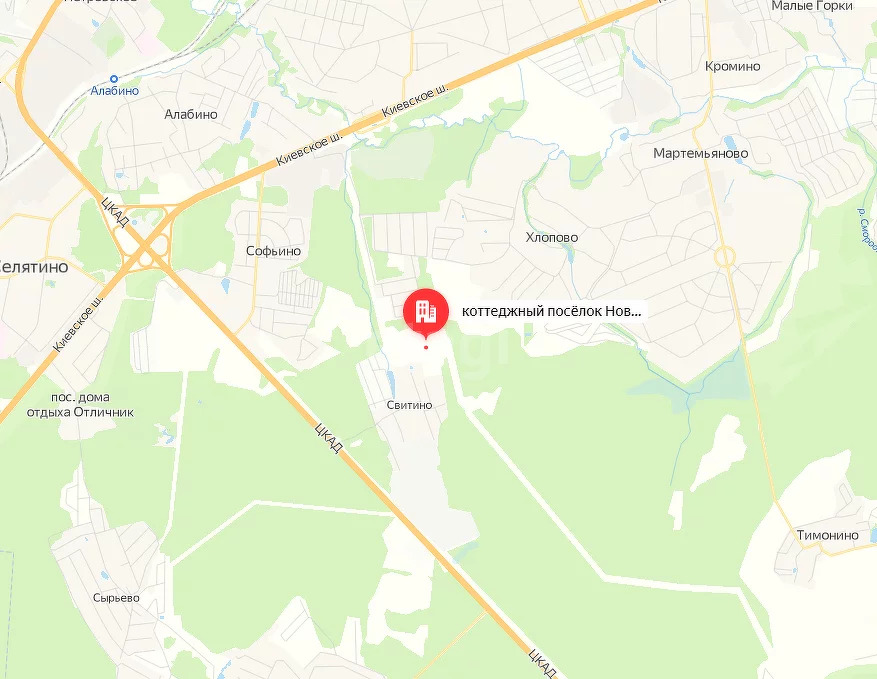Click the Мартемьяново village label
Screen dimensions: 877x679
700,153
